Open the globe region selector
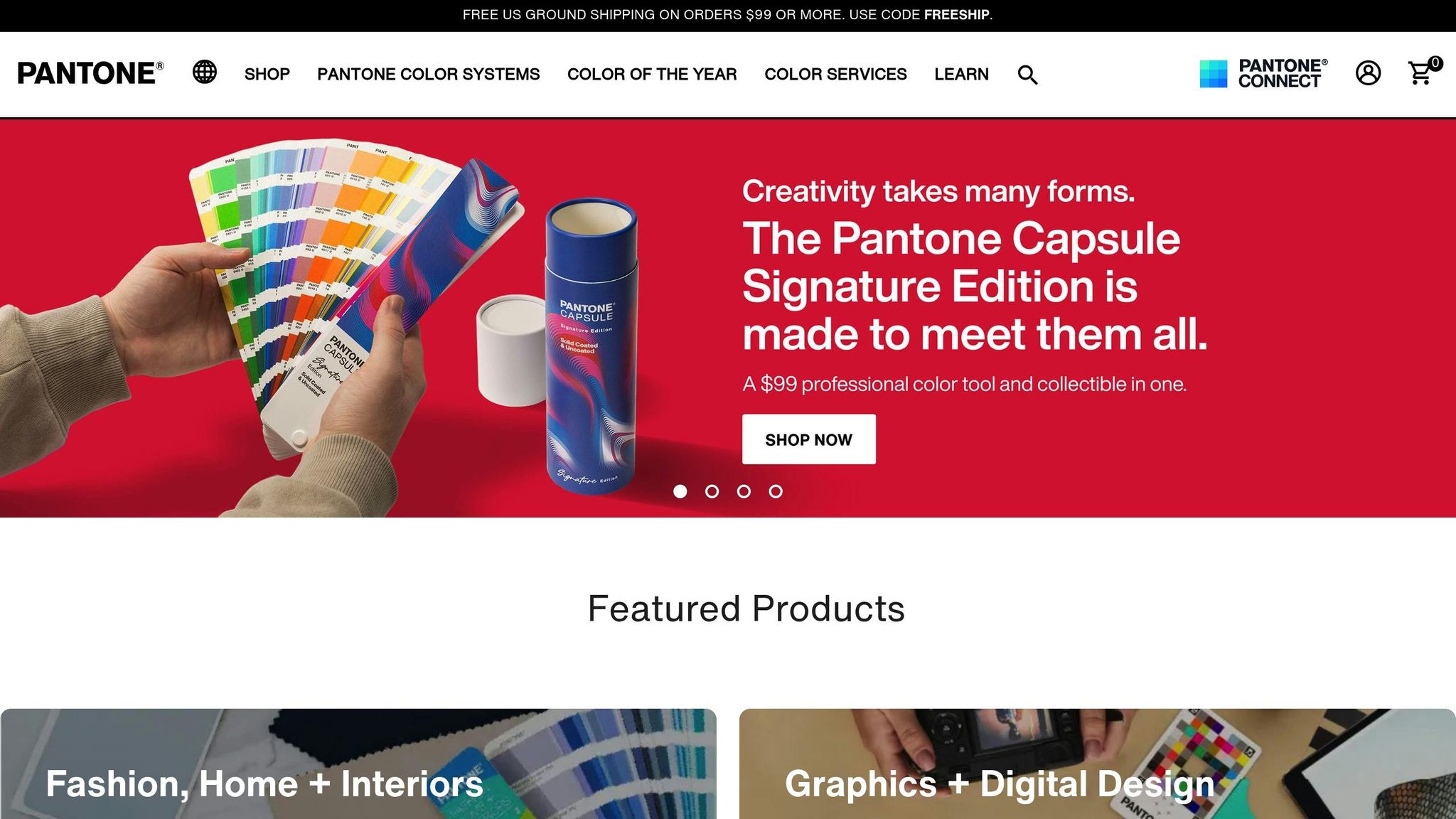 click(205, 72)
